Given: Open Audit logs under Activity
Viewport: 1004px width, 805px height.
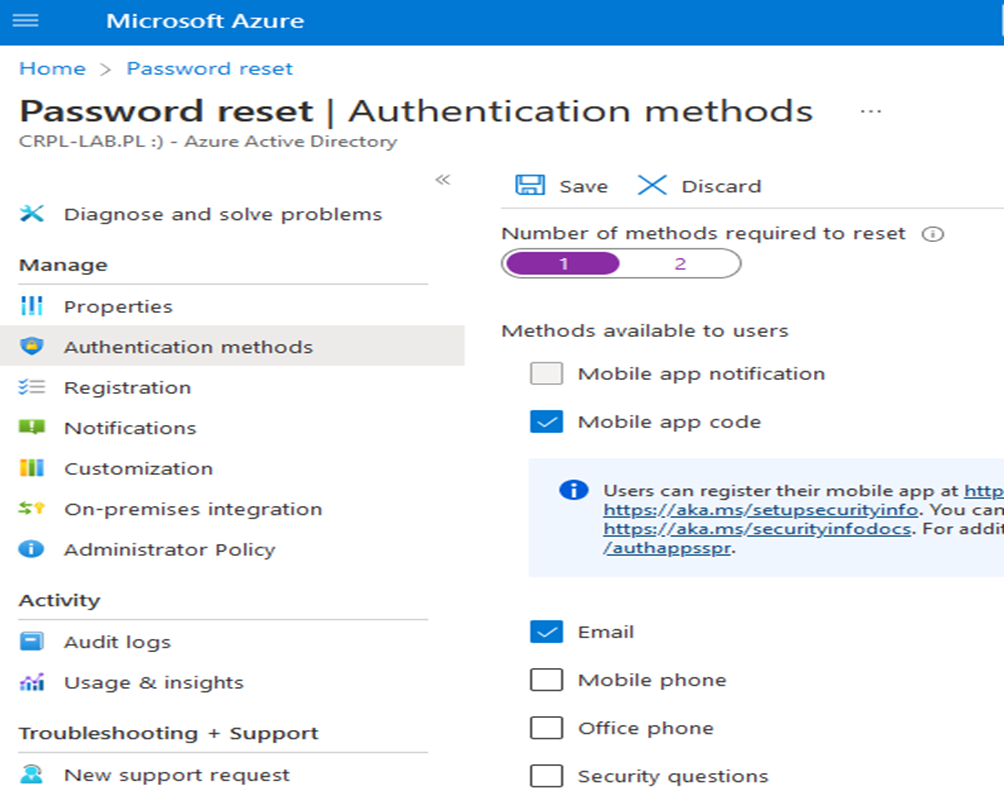Looking at the screenshot, I should coord(117,642).
